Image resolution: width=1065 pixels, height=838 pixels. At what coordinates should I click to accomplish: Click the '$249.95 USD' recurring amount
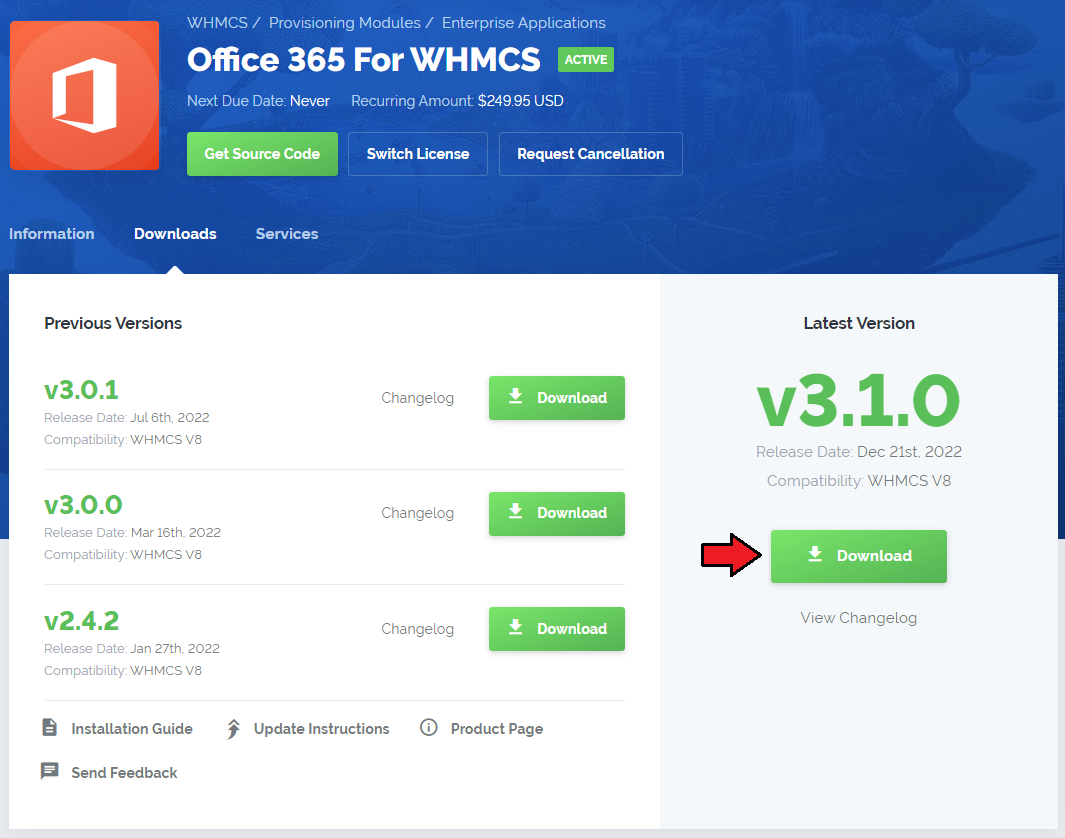click(x=520, y=101)
